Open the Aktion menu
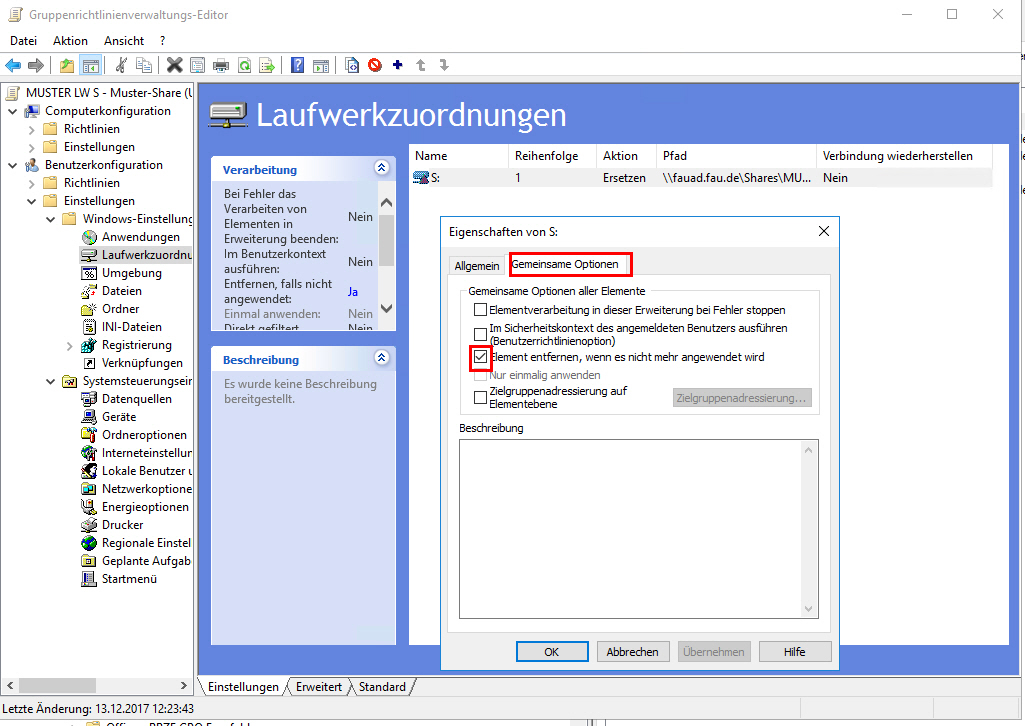Image resolution: width=1025 pixels, height=726 pixels. (x=70, y=41)
